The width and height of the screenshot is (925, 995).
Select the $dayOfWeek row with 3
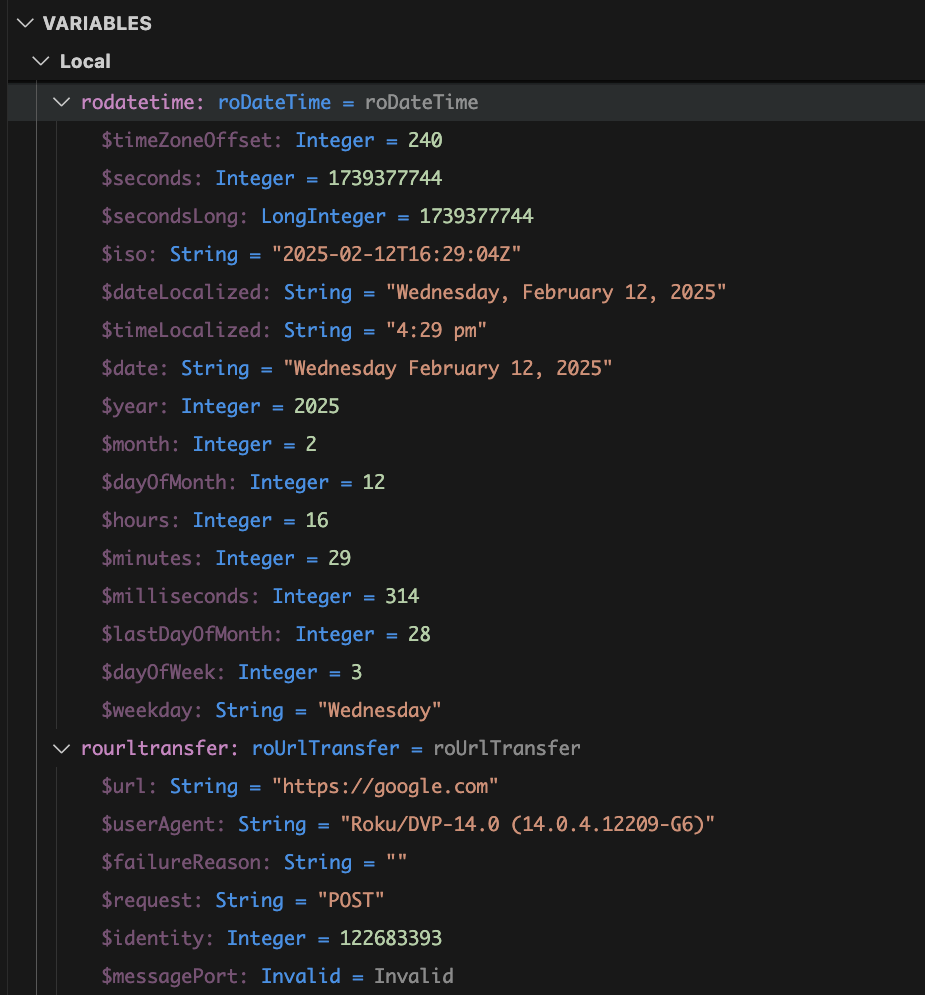click(466, 673)
